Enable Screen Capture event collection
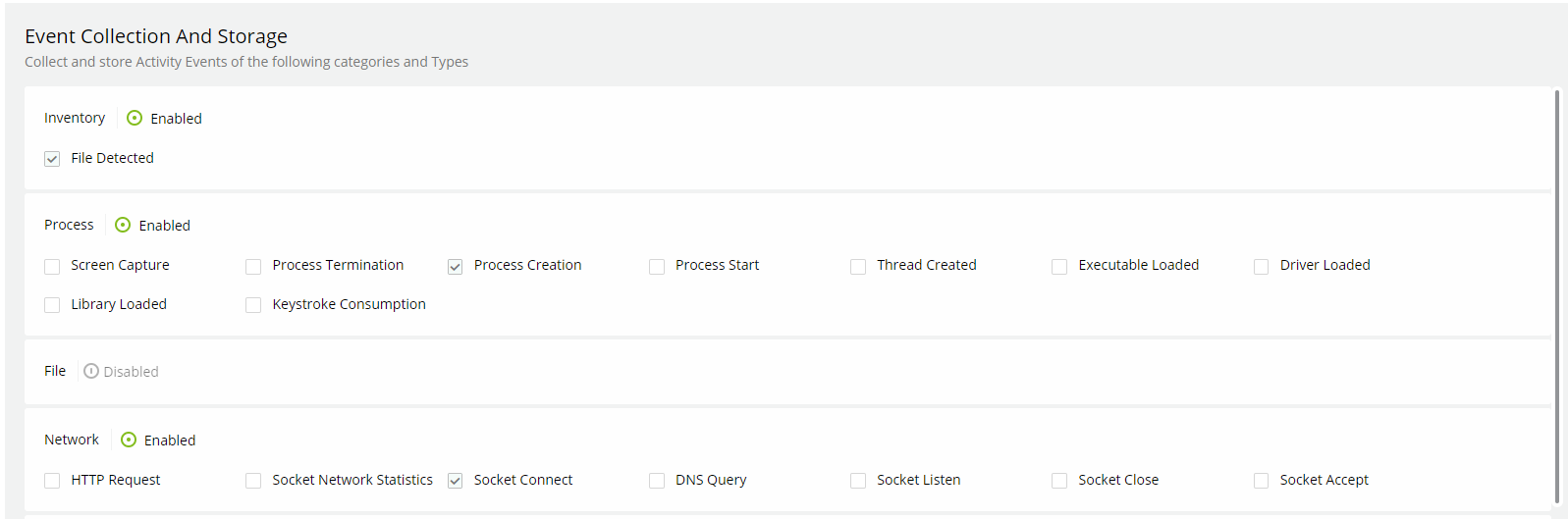Screen dimensions: 1568x519 (x=52, y=266)
